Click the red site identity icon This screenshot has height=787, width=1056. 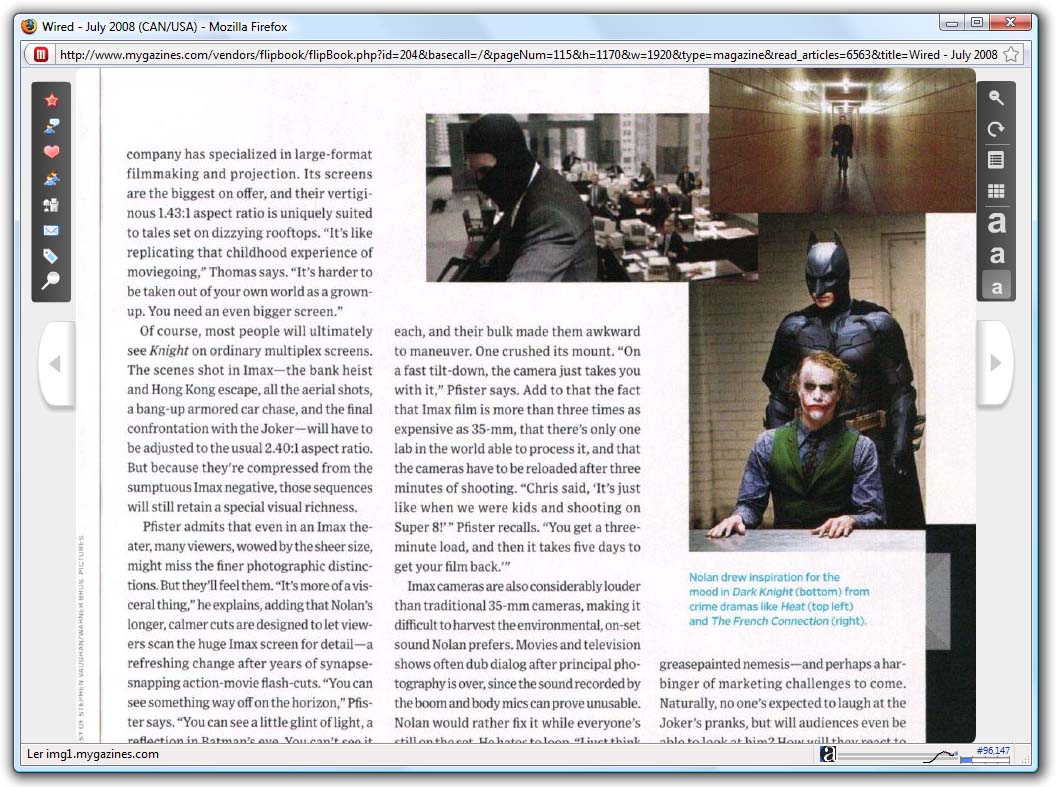coord(40,55)
